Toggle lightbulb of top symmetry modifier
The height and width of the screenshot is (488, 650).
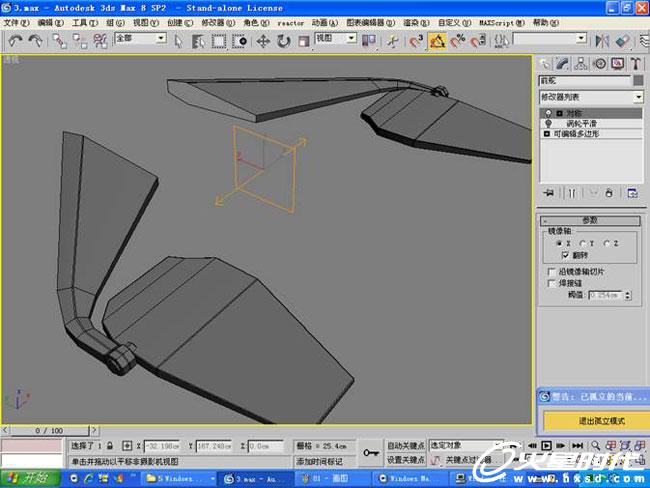pos(548,113)
